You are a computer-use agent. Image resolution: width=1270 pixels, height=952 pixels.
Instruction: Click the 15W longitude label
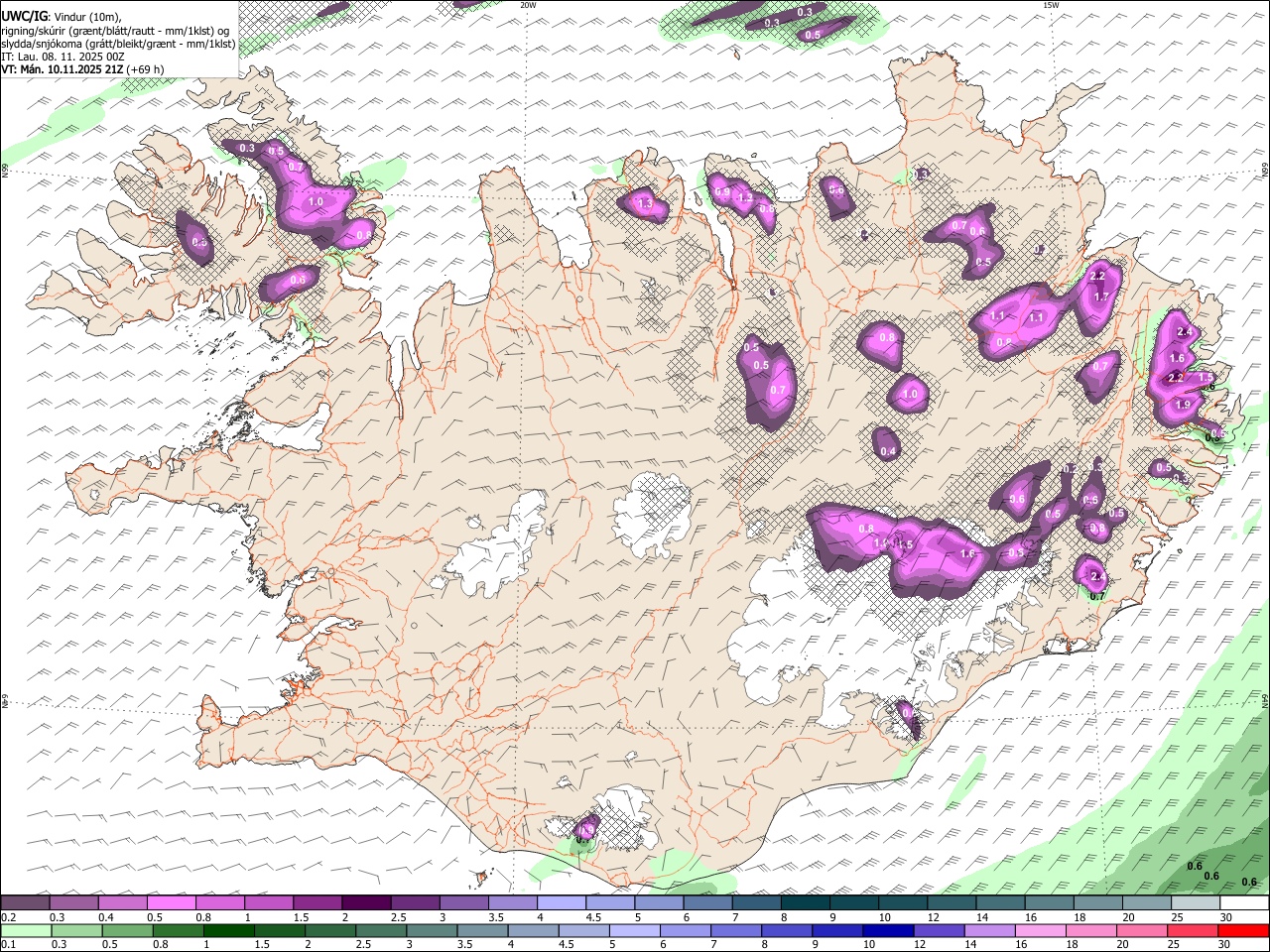point(1051,5)
